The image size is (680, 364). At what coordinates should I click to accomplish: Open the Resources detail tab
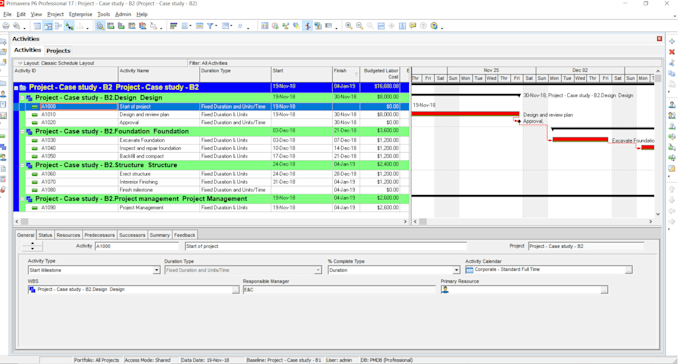point(68,235)
